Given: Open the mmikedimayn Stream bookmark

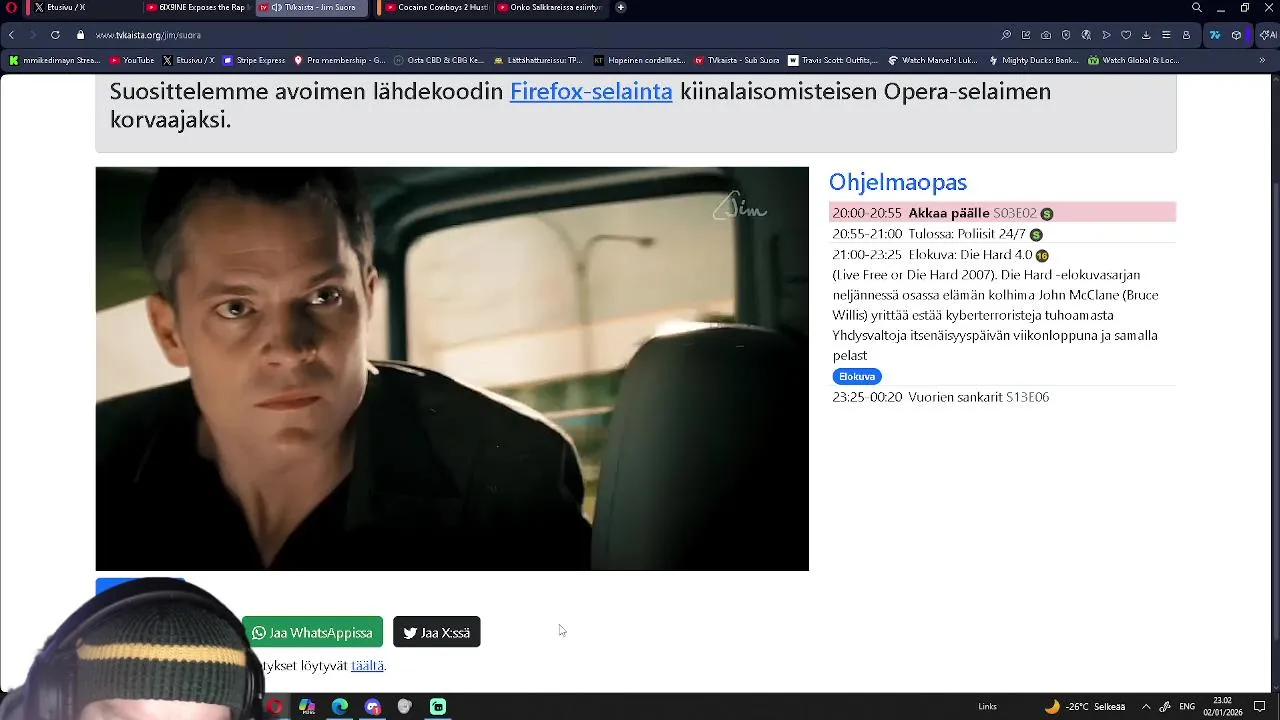Looking at the screenshot, I should (x=55, y=60).
